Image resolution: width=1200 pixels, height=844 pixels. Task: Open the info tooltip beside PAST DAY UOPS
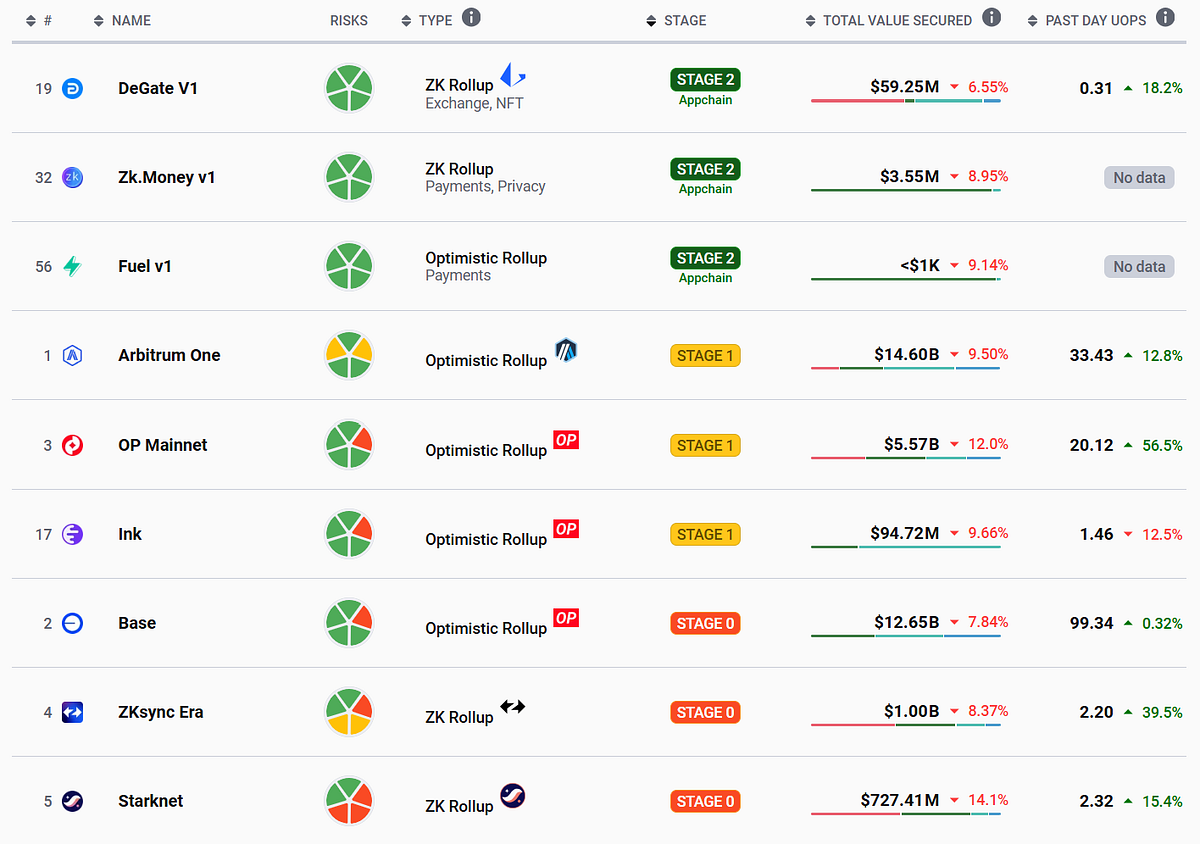[1164, 16]
